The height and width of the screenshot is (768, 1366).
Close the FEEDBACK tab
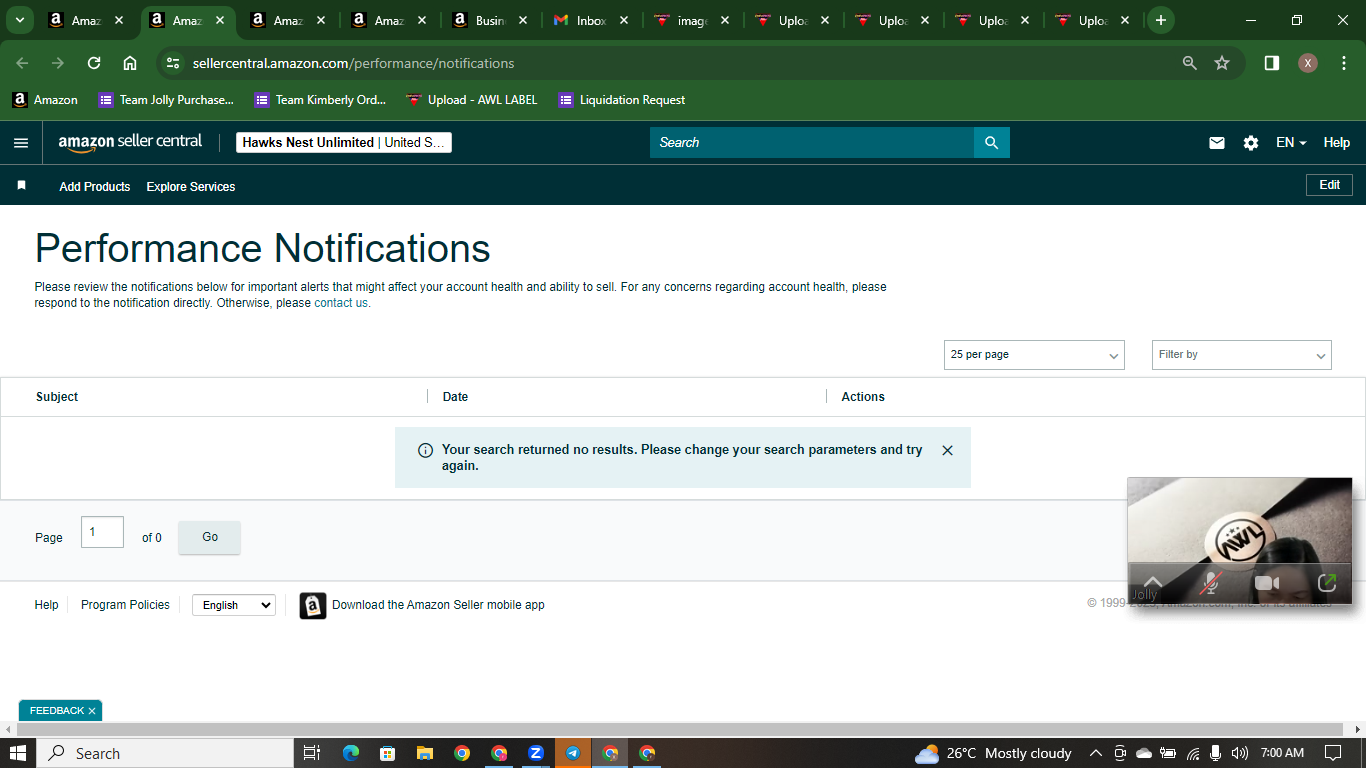[x=92, y=711]
